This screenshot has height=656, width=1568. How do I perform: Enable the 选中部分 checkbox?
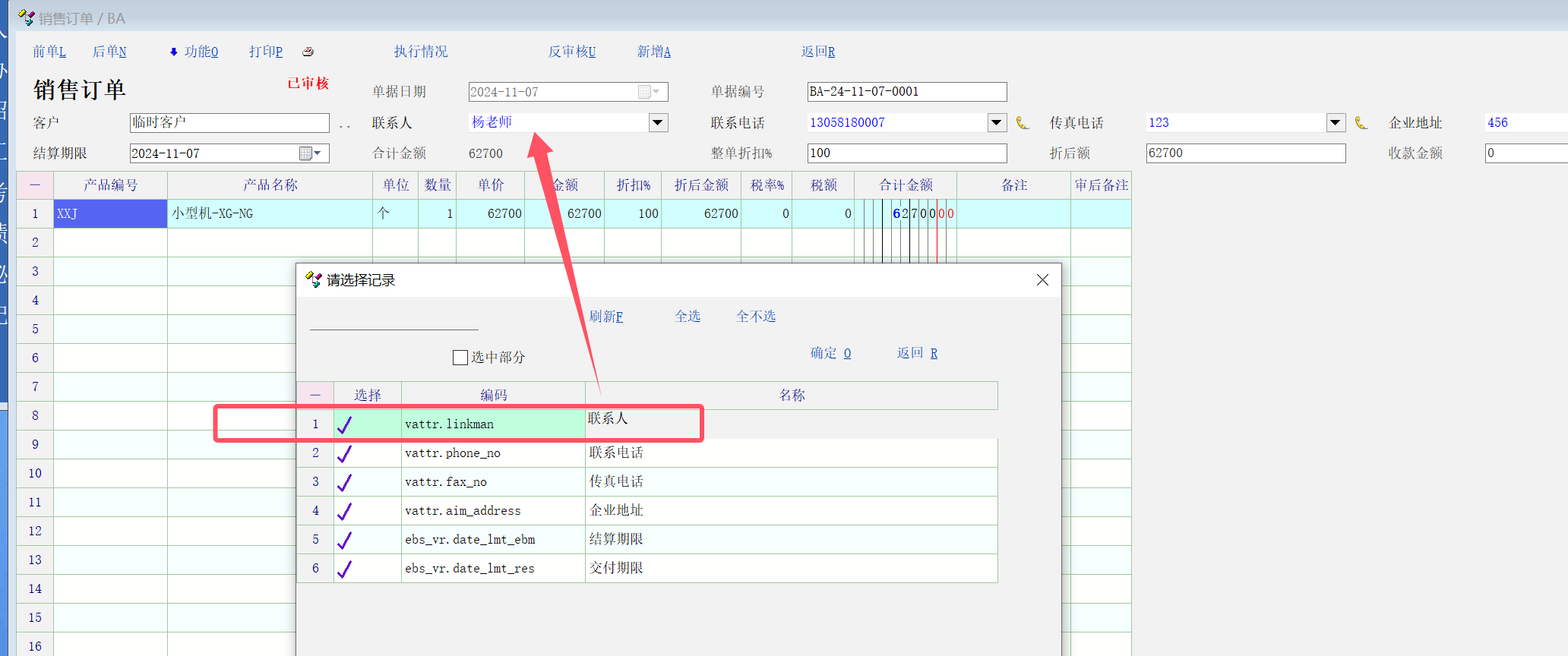[460, 358]
